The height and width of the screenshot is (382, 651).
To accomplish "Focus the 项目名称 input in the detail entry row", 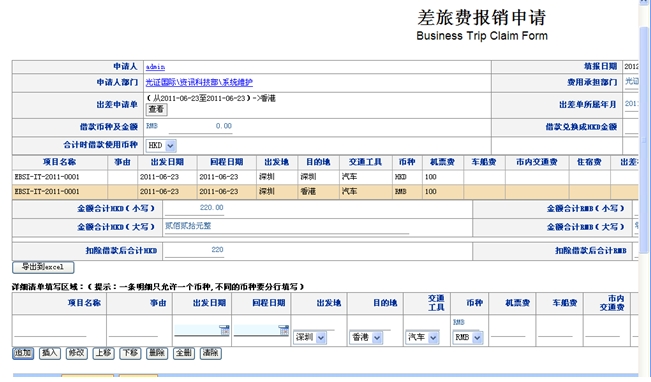I will pyautogui.click(x=50, y=331).
